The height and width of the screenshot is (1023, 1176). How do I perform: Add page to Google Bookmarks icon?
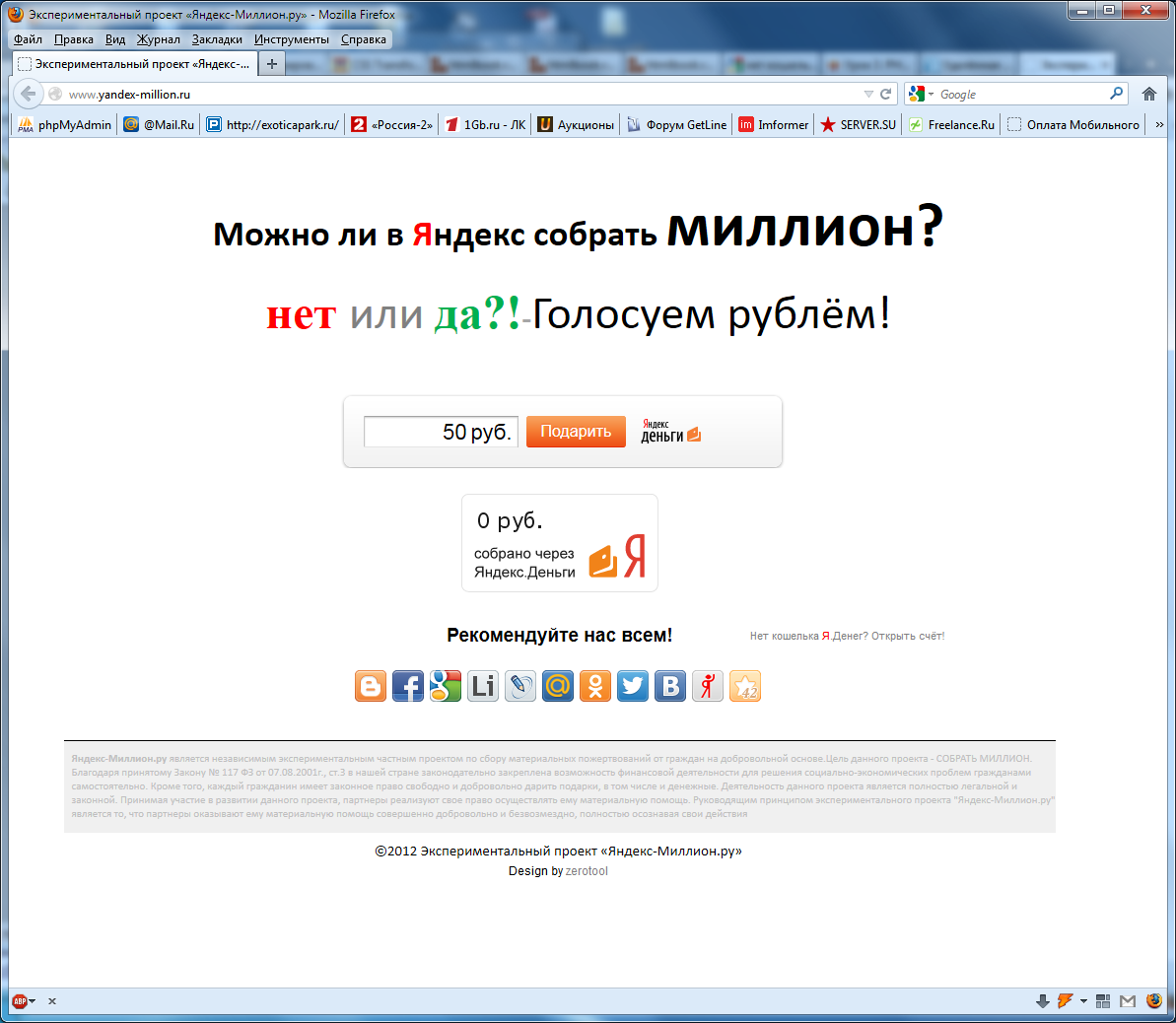446,686
